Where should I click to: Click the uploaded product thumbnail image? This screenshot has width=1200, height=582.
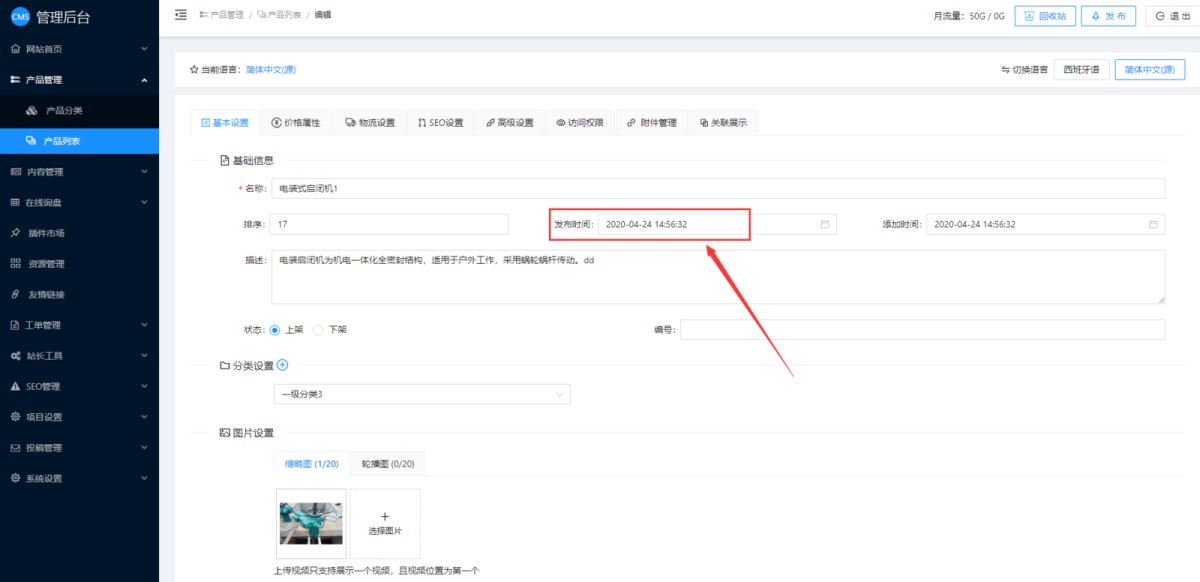coord(311,523)
